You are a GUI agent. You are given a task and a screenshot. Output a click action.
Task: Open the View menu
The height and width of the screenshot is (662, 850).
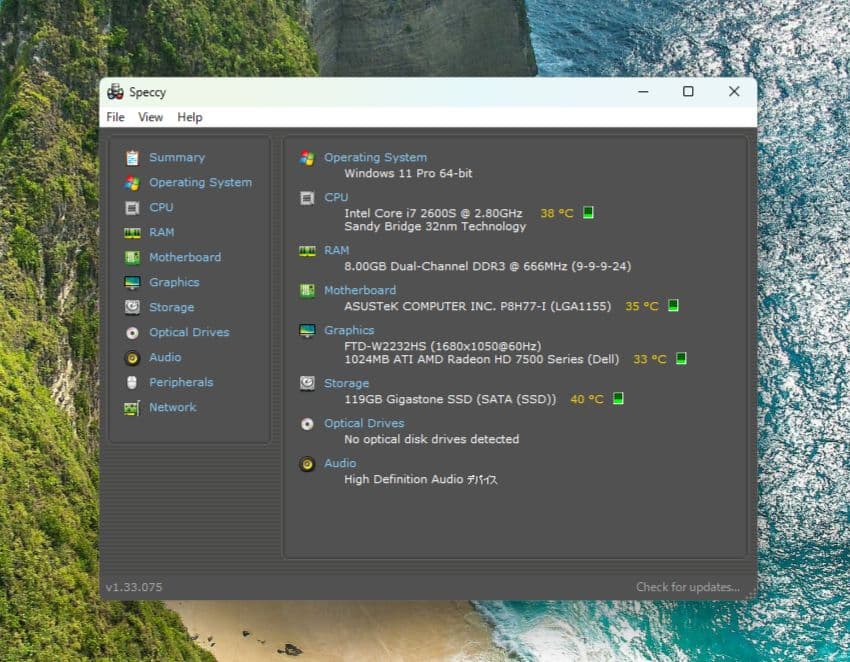(150, 117)
